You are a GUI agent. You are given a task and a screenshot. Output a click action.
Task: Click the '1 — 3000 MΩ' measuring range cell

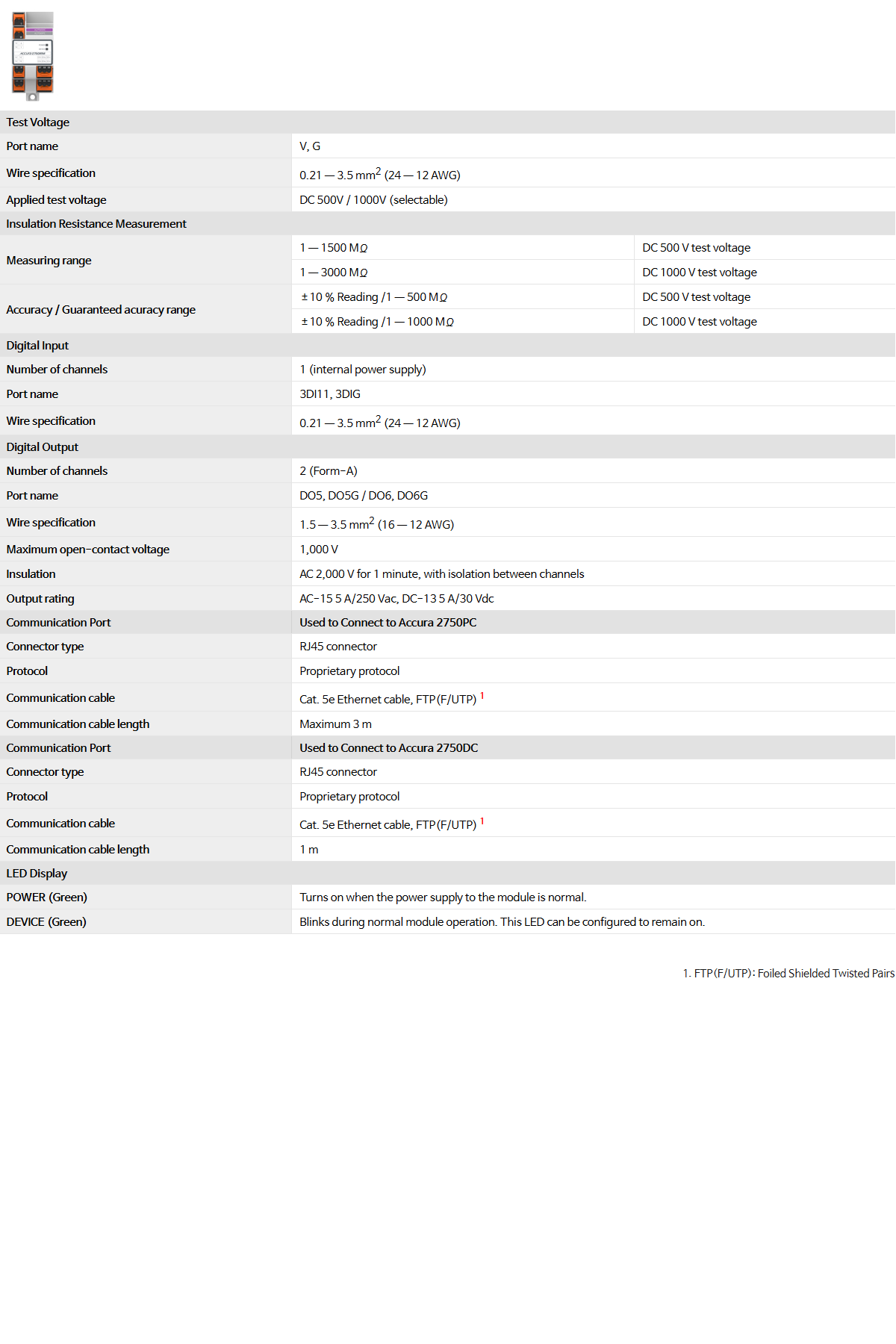(334, 273)
